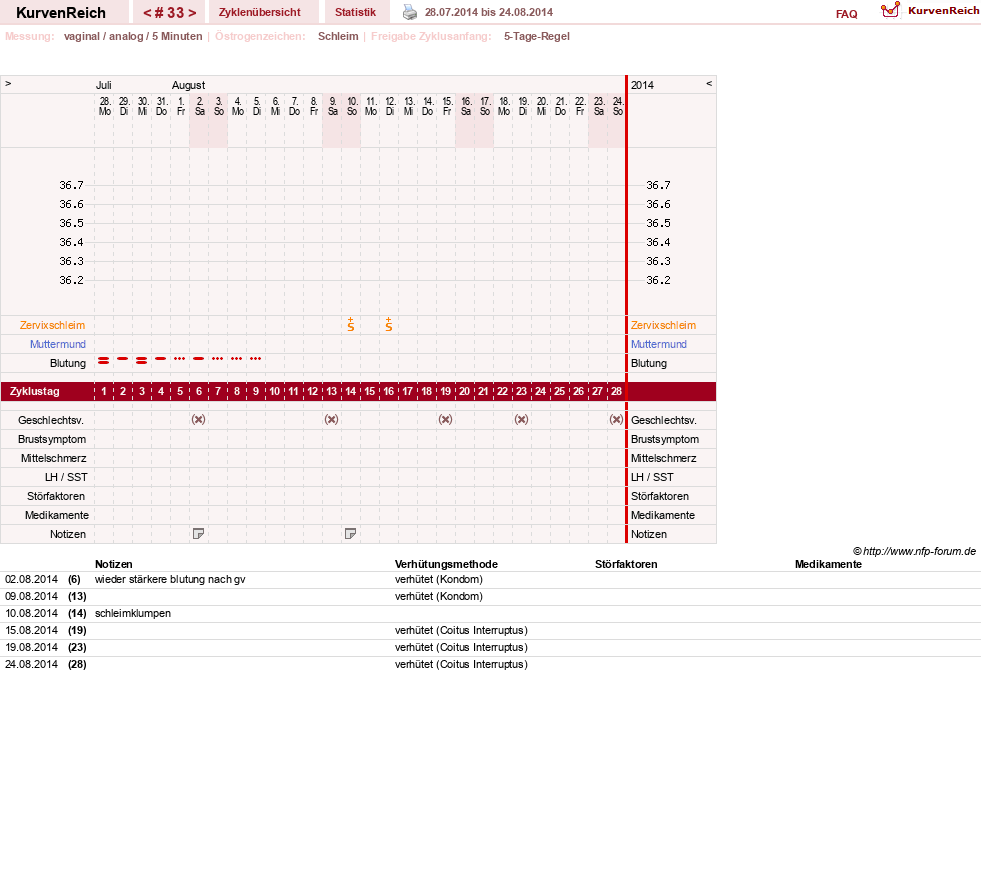Click intercourse marker on cycle day 13
Screen dimensions: 981x883
click(332, 419)
